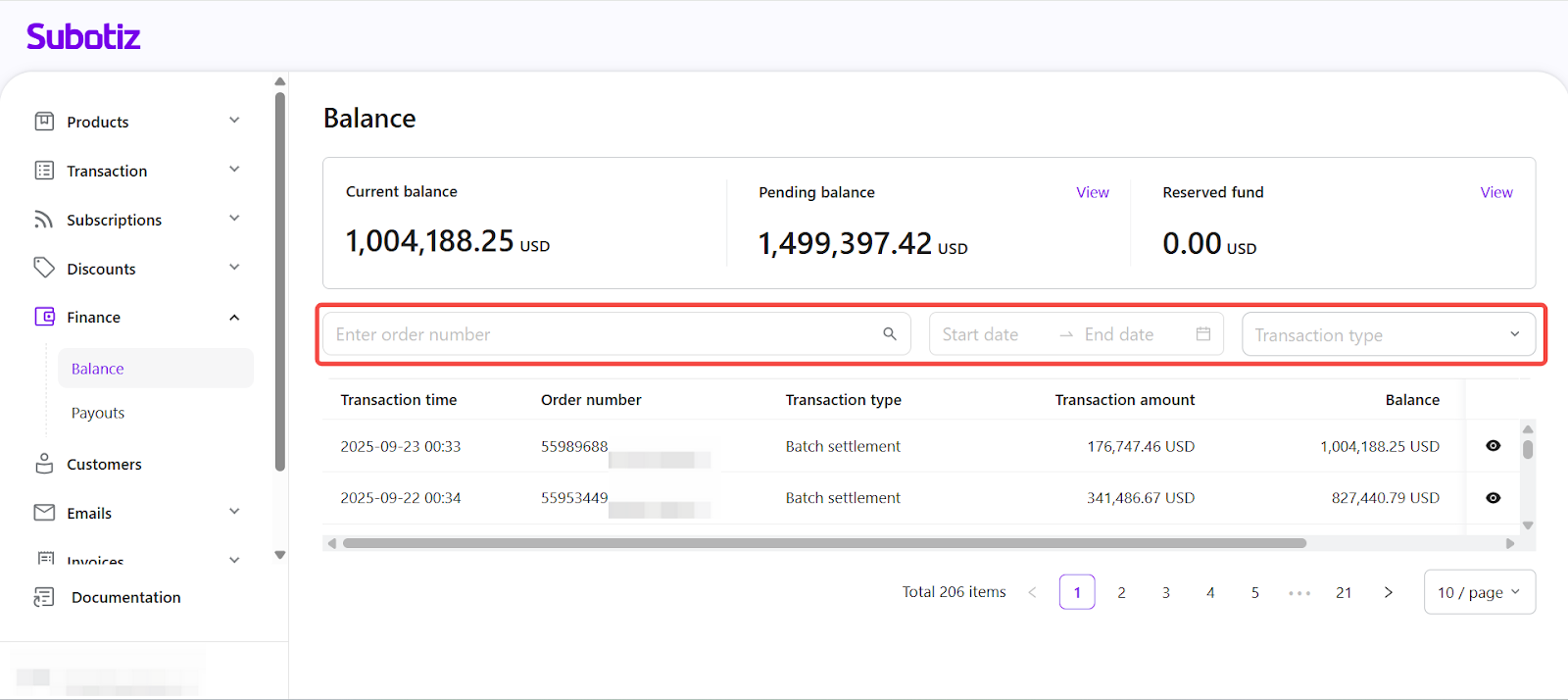View details of 341,486.67 USD transaction
Viewport: 1568px width, 700px height.
point(1493,498)
